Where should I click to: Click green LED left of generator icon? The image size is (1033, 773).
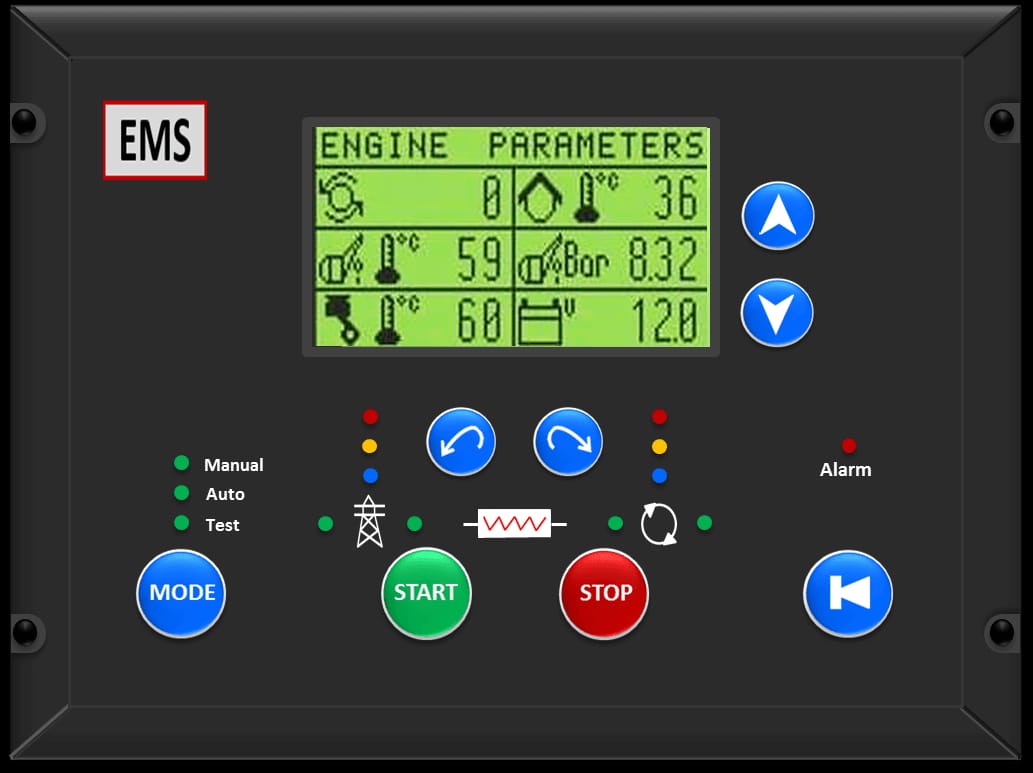(x=615, y=523)
